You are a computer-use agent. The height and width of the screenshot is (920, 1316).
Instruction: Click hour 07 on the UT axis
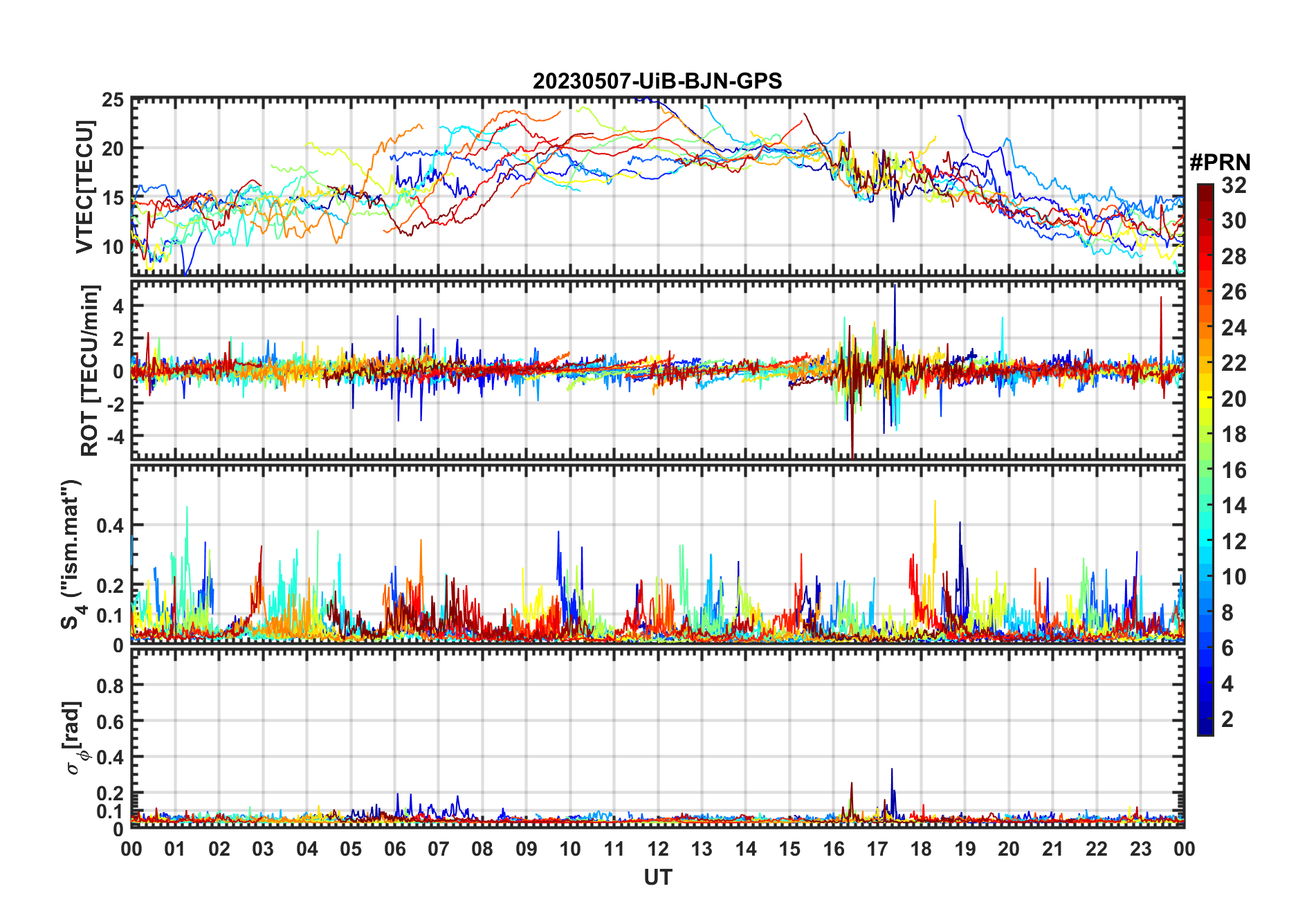coord(439,849)
